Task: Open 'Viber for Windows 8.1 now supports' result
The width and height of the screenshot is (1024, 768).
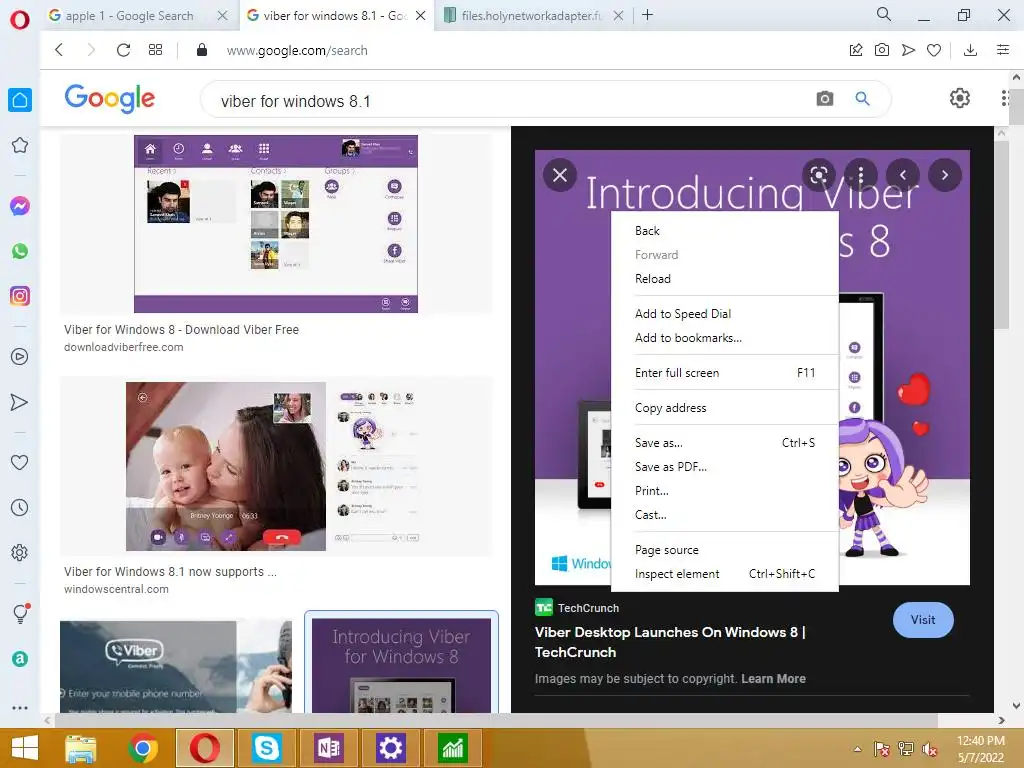Action: (170, 571)
